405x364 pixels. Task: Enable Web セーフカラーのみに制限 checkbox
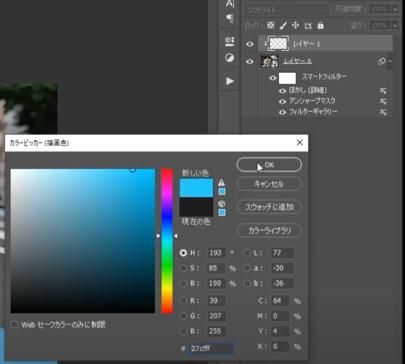[x=14, y=324]
